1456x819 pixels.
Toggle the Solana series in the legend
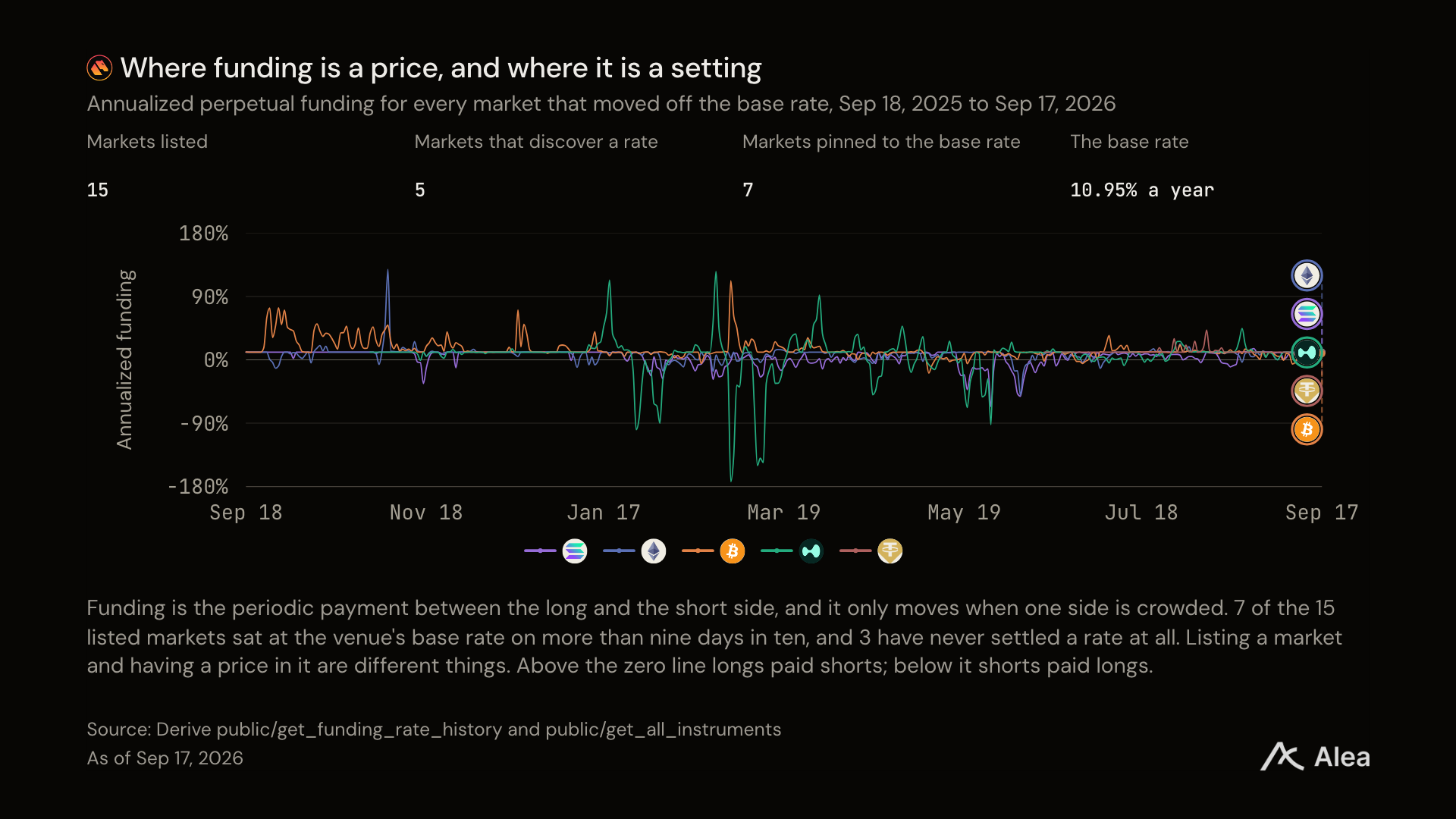(x=556, y=551)
